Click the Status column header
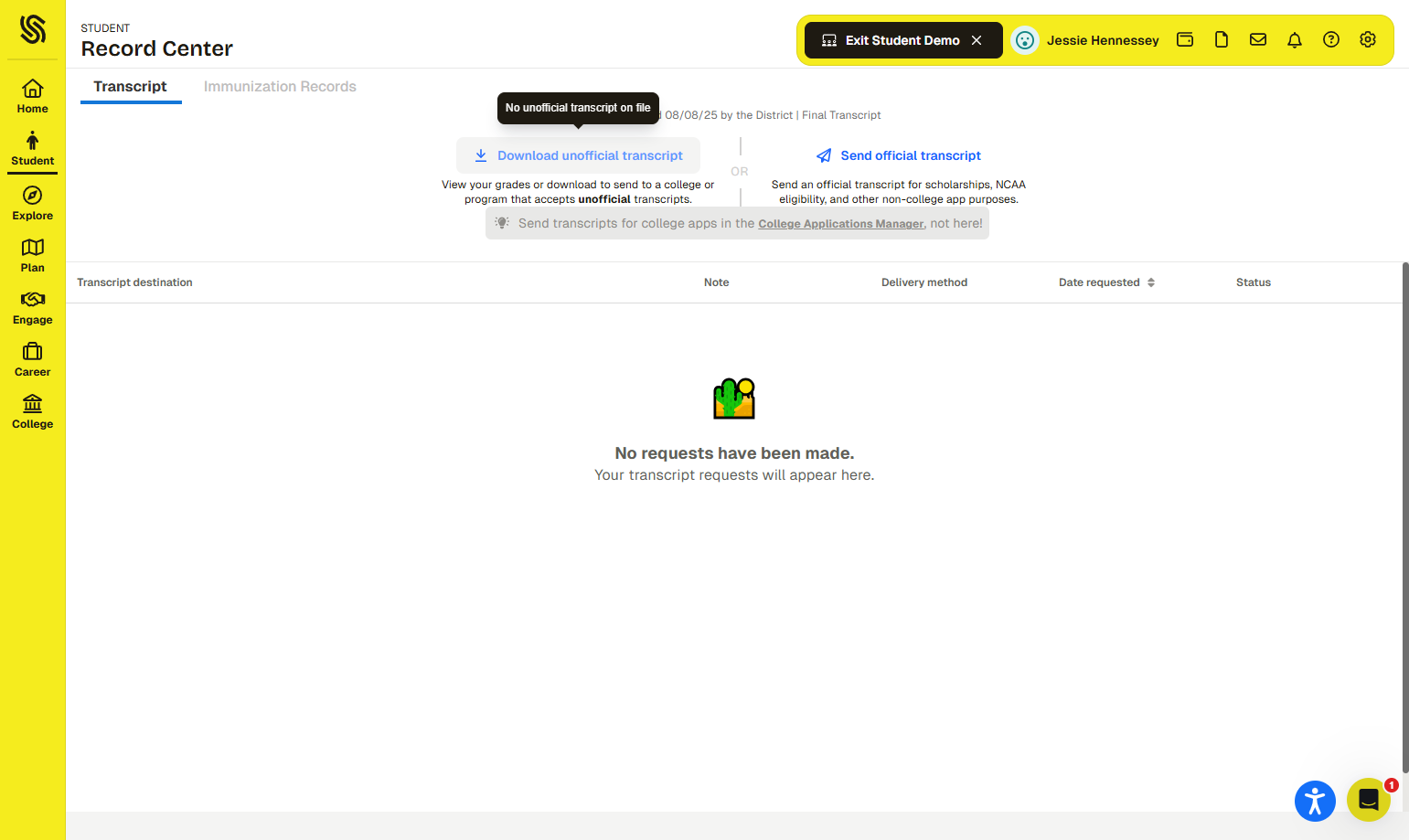This screenshot has width=1409, height=840. 1254,282
